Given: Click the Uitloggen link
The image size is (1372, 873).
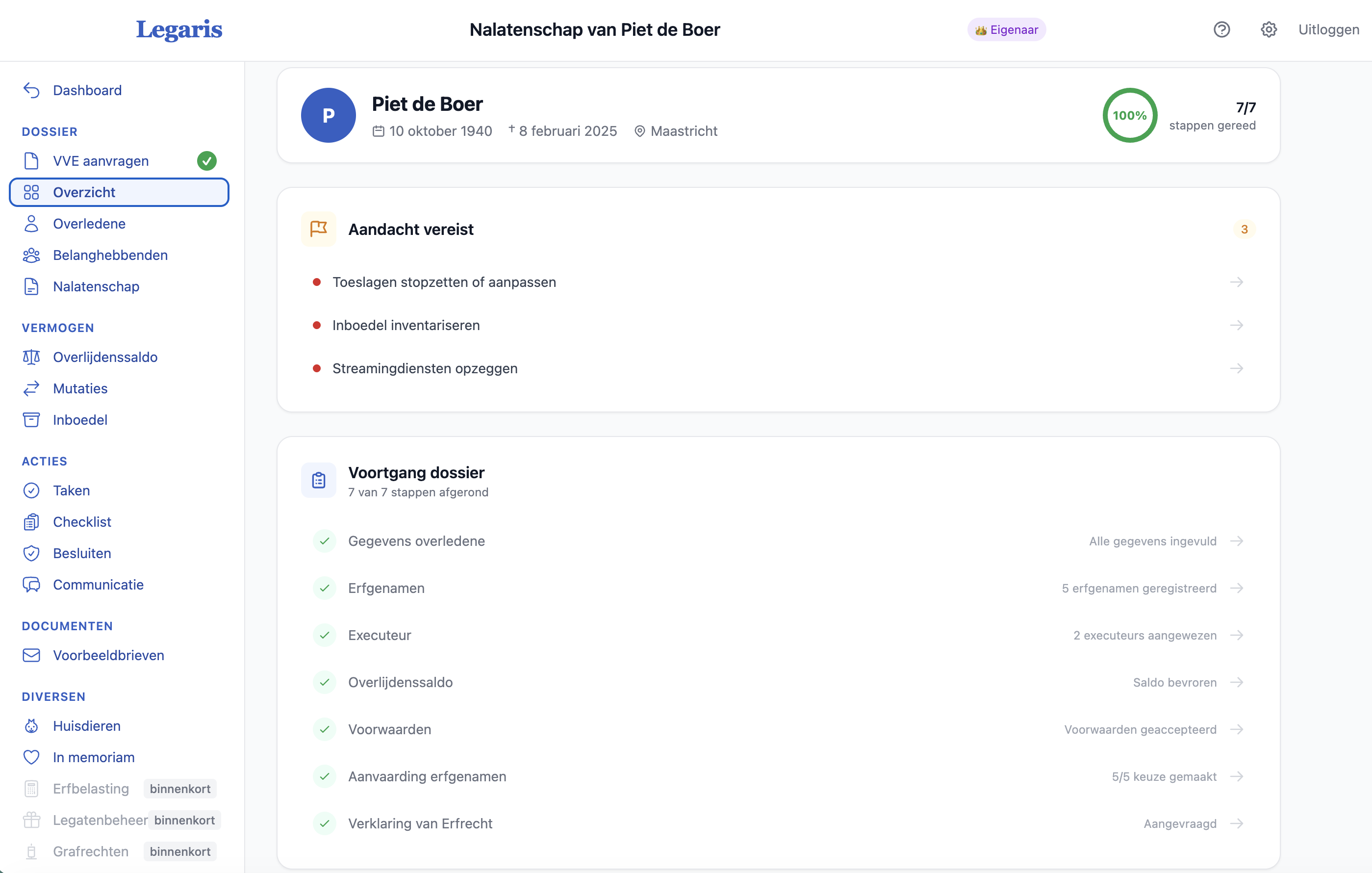Looking at the screenshot, I should [1329, 29].
